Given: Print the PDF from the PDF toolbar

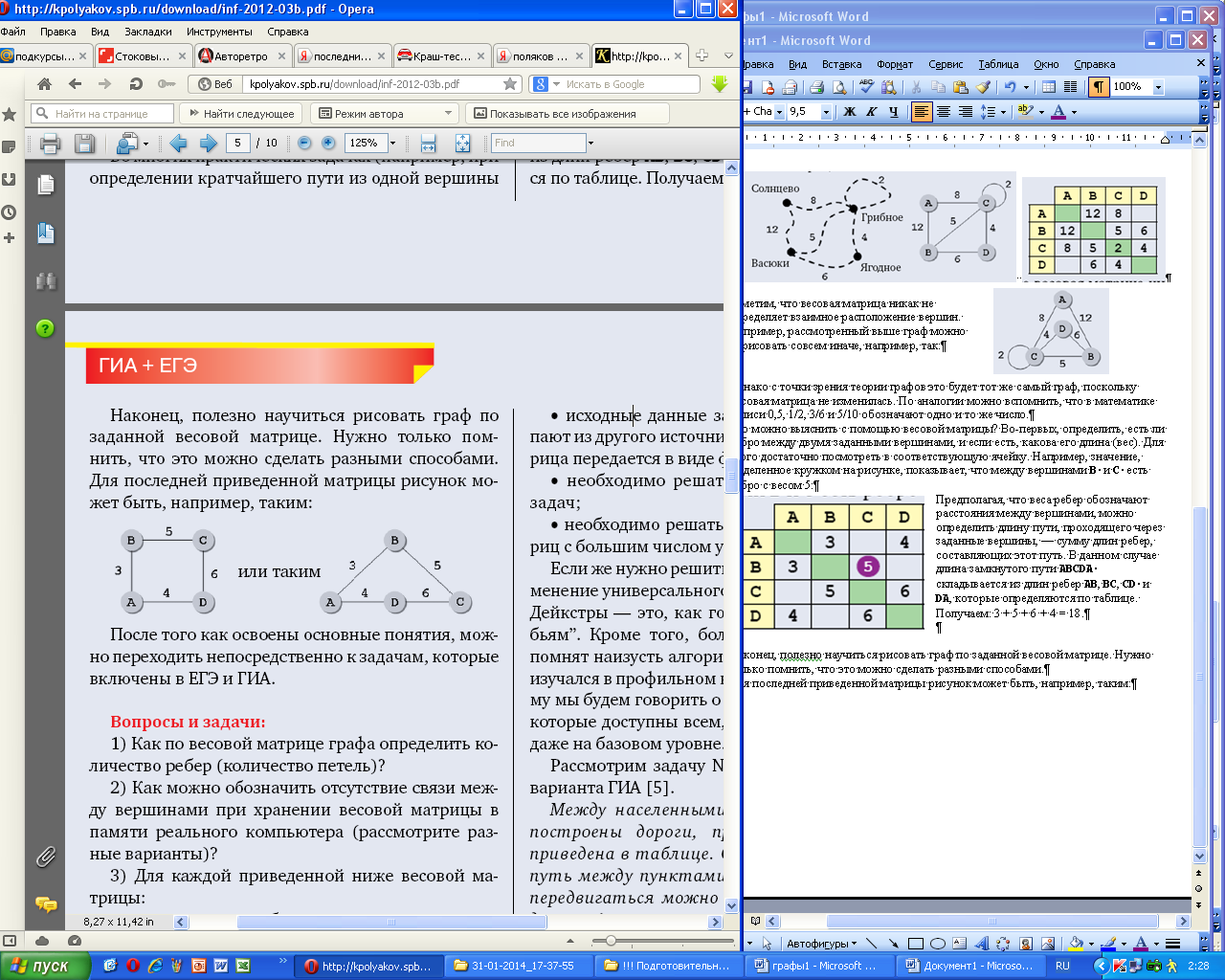Looking at the screenshot, I should click(51, 144).
